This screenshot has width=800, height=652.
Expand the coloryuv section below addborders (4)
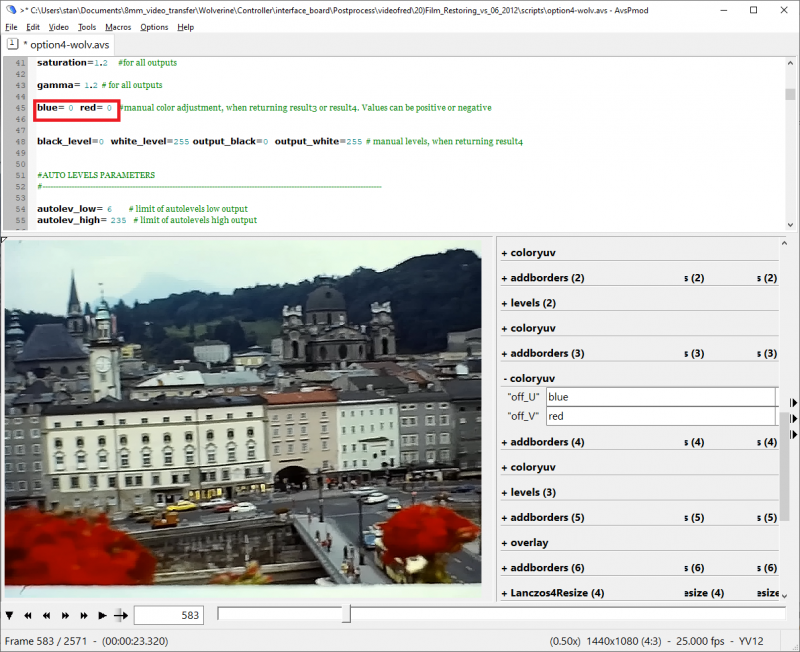click(528, 467)
